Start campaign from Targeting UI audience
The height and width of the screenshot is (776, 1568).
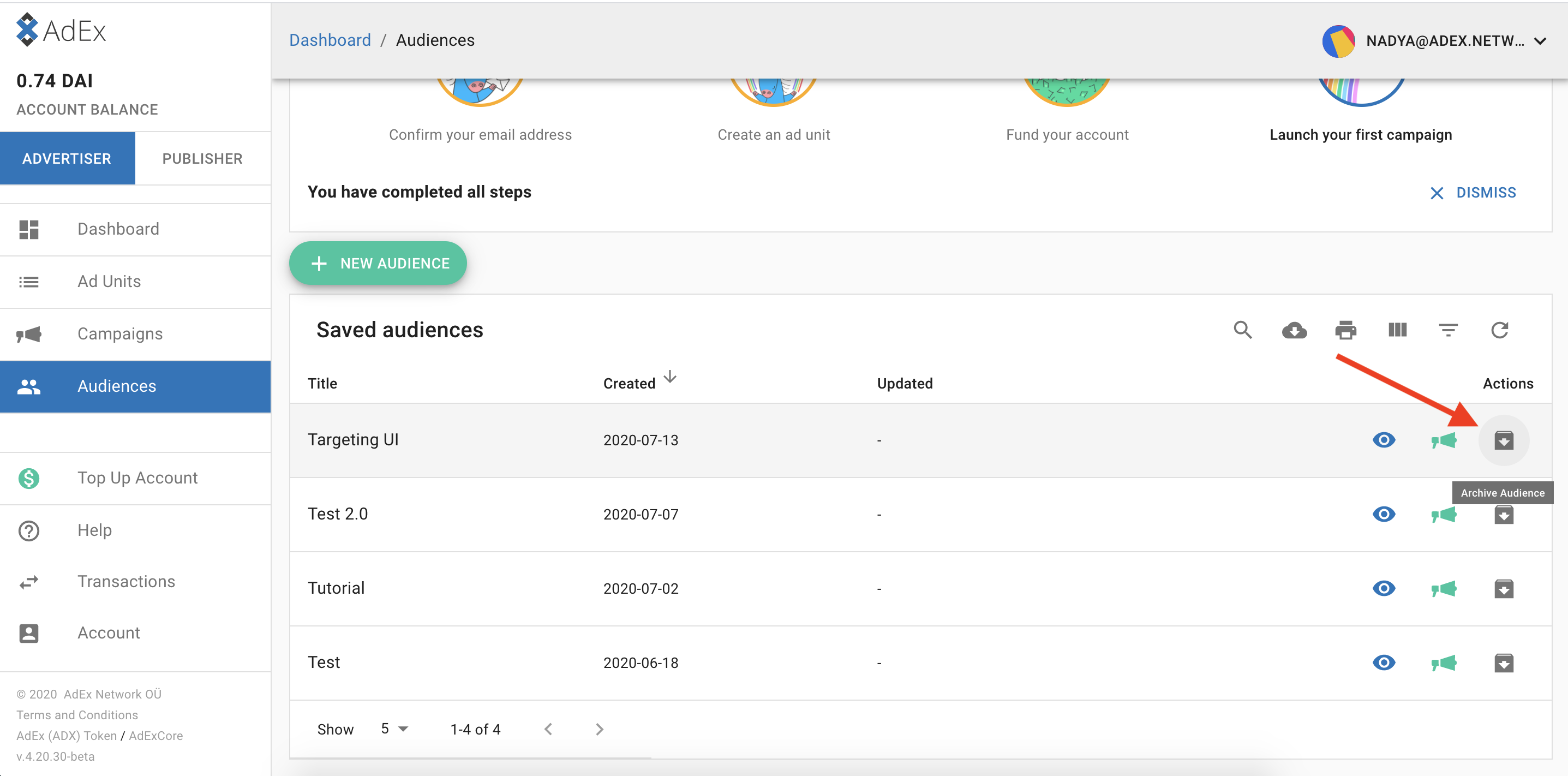tap(1443, 440)
